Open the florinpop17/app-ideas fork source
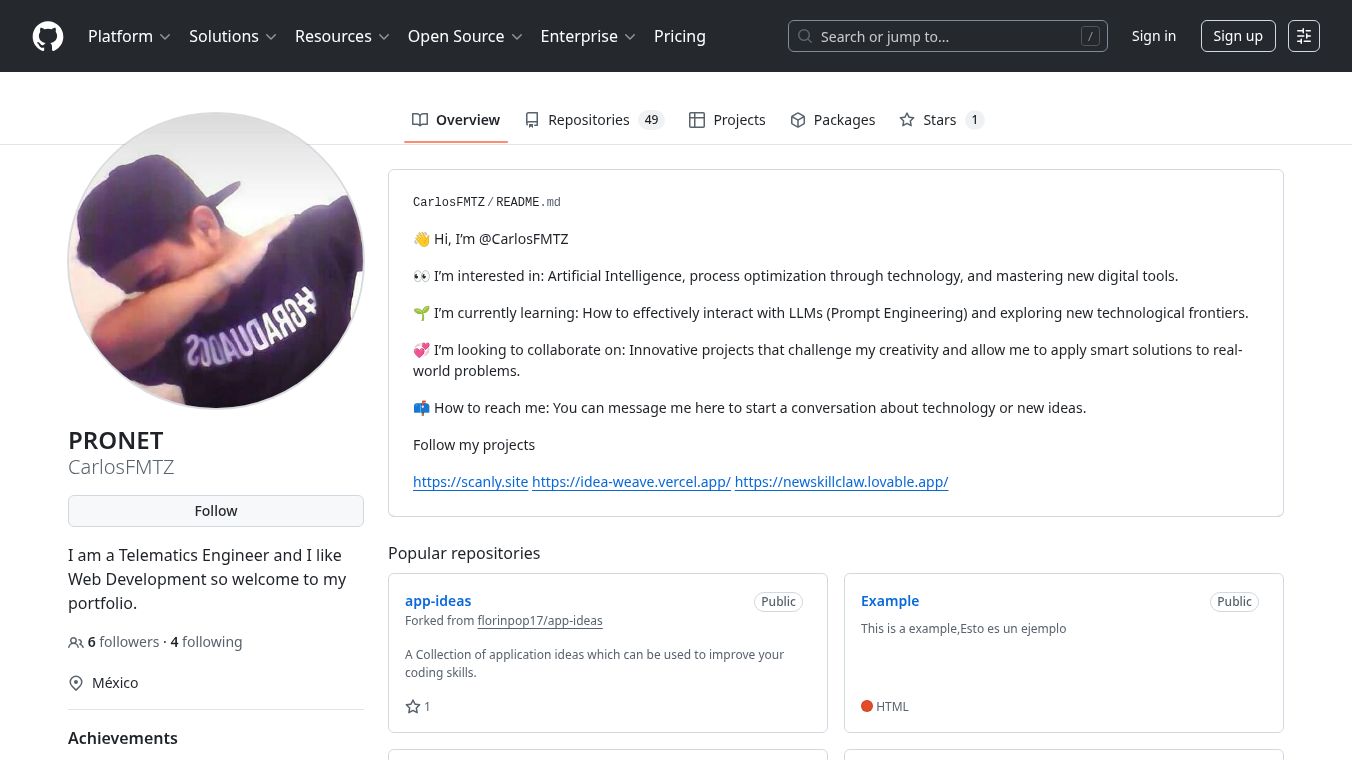The width and height of the screenshot is (1352, 760). click(540, 621)
